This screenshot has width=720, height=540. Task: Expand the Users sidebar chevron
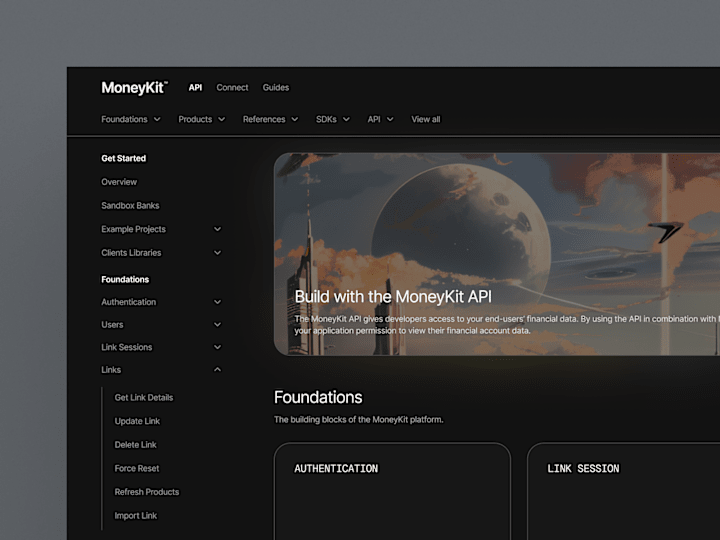[218, 324]
